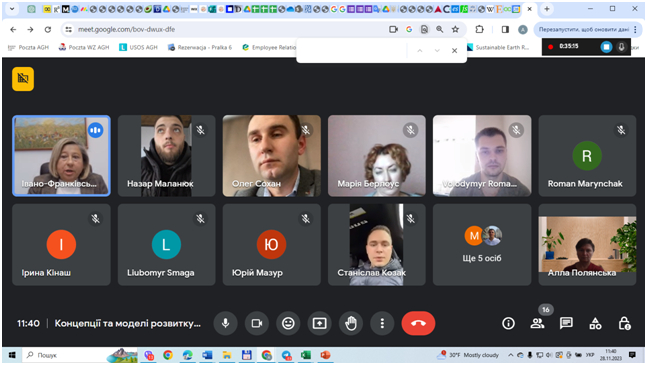Toggle the browser side panel icon
Viewport: 647px width, 365px height.
[505, 29]
